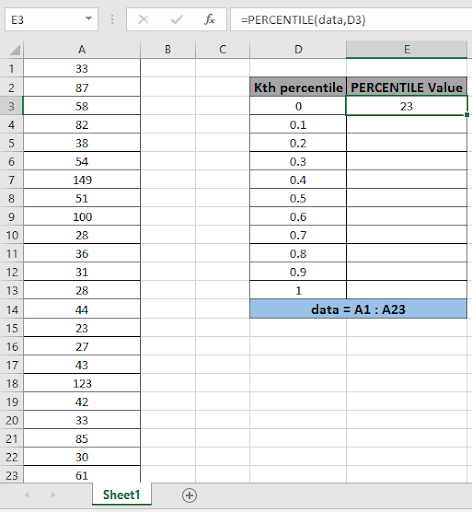Image resolution: width=472 pixels, height=512 pixels.
Task: Open the Insert Function fx dialog
Action: [x=209, y=19]
